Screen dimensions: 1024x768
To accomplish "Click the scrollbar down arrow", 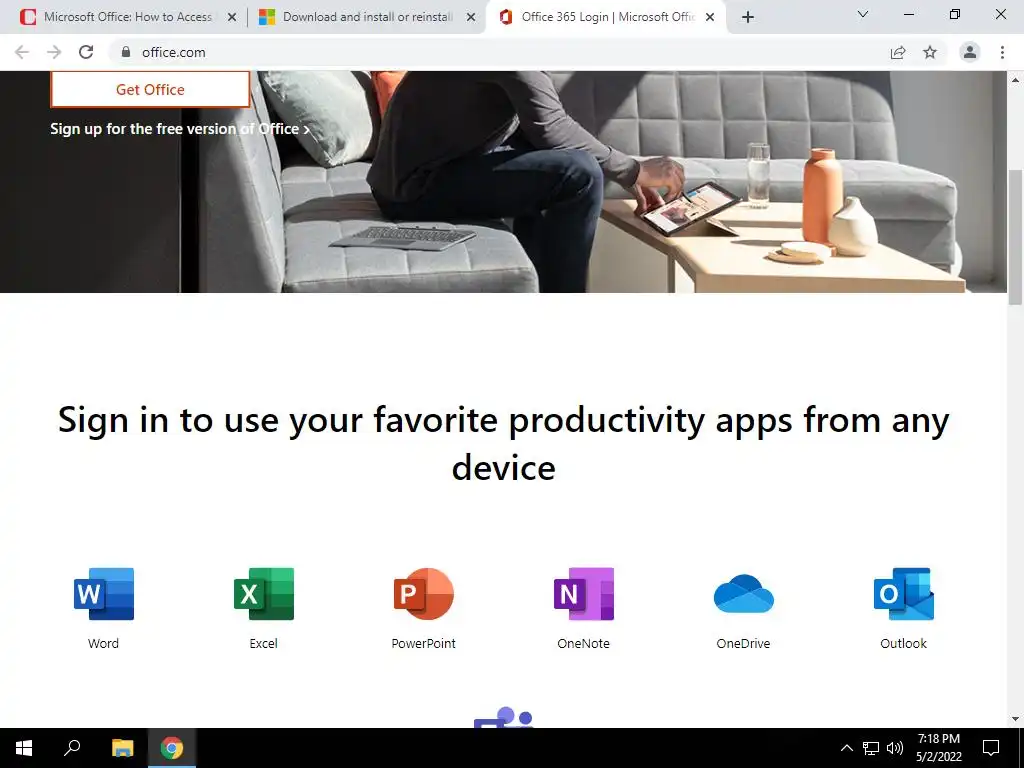I will pos(1016,719).
